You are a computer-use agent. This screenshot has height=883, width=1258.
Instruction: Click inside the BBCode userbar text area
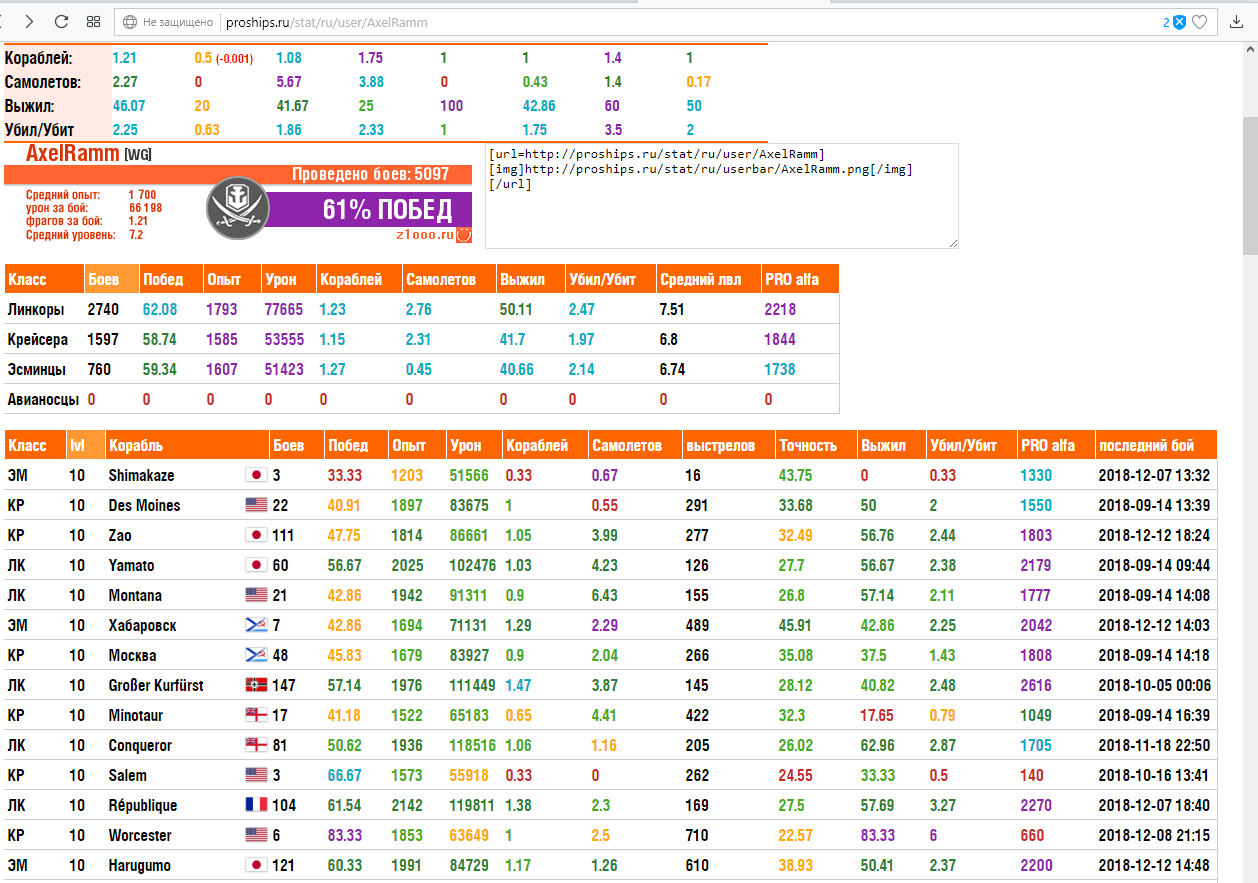721,195
